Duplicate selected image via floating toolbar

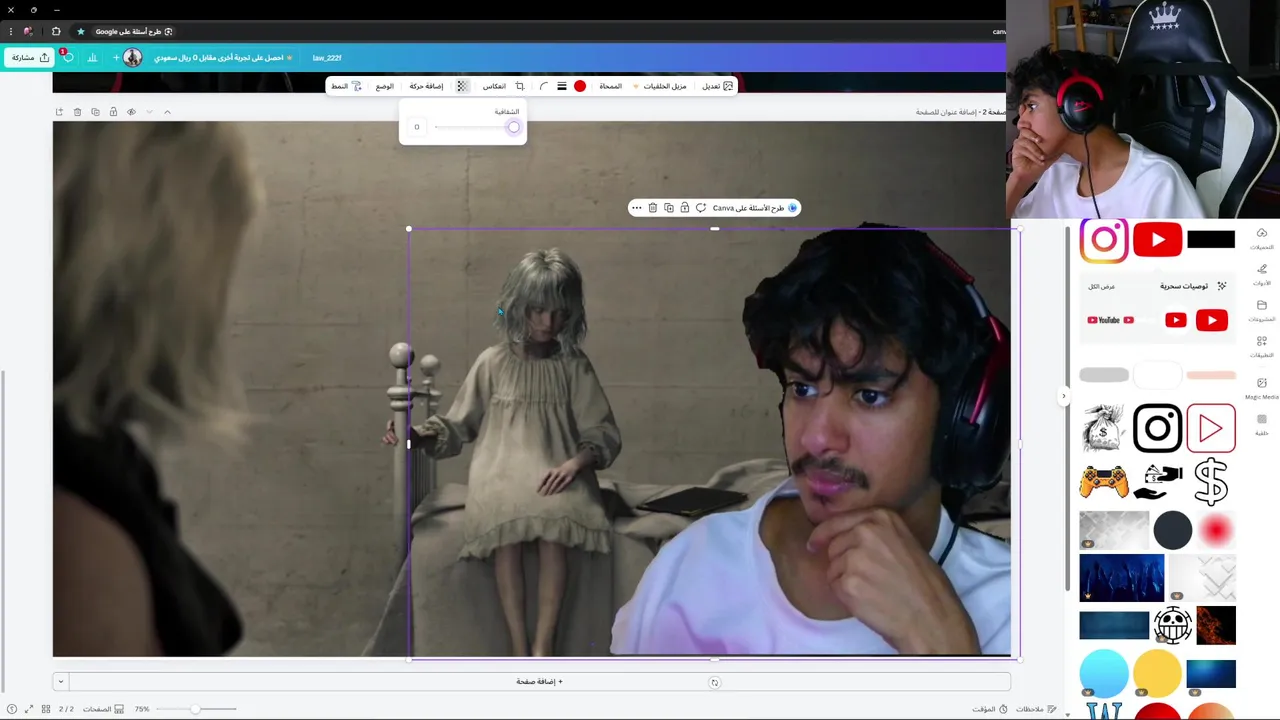(669, 208)
